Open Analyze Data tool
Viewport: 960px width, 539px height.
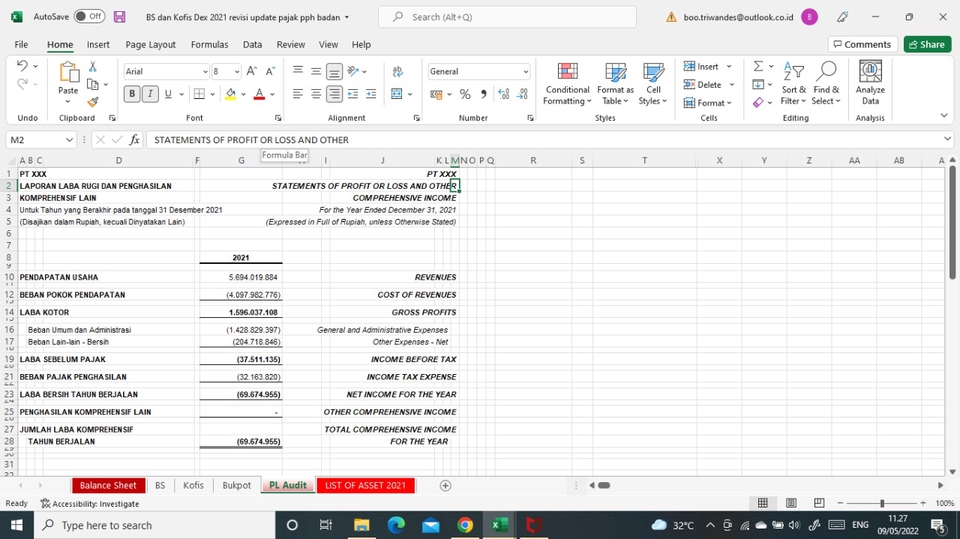click(x=870, y=83)
